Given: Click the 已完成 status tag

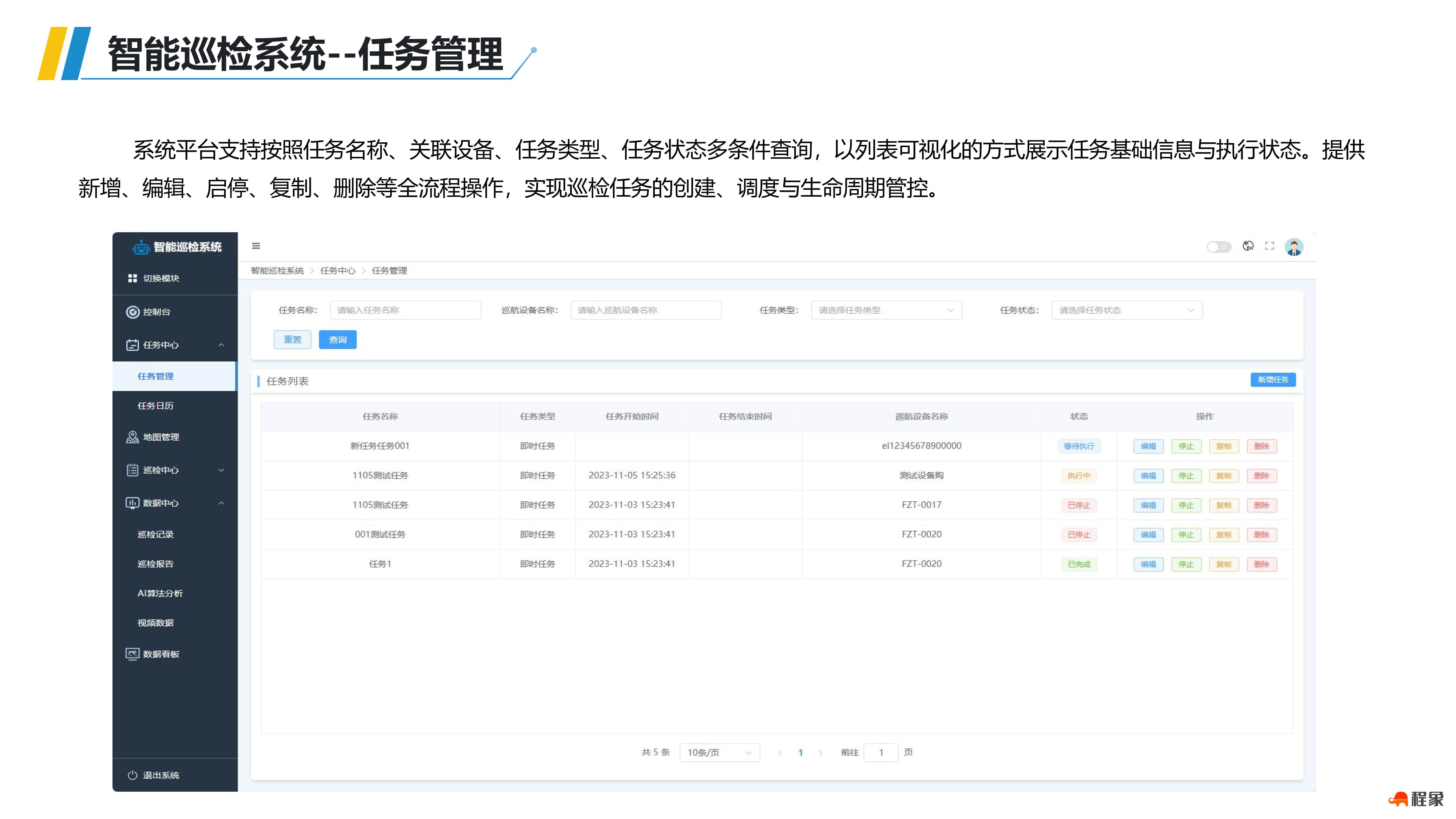Looking at the screenshot, I should 1079,564.
